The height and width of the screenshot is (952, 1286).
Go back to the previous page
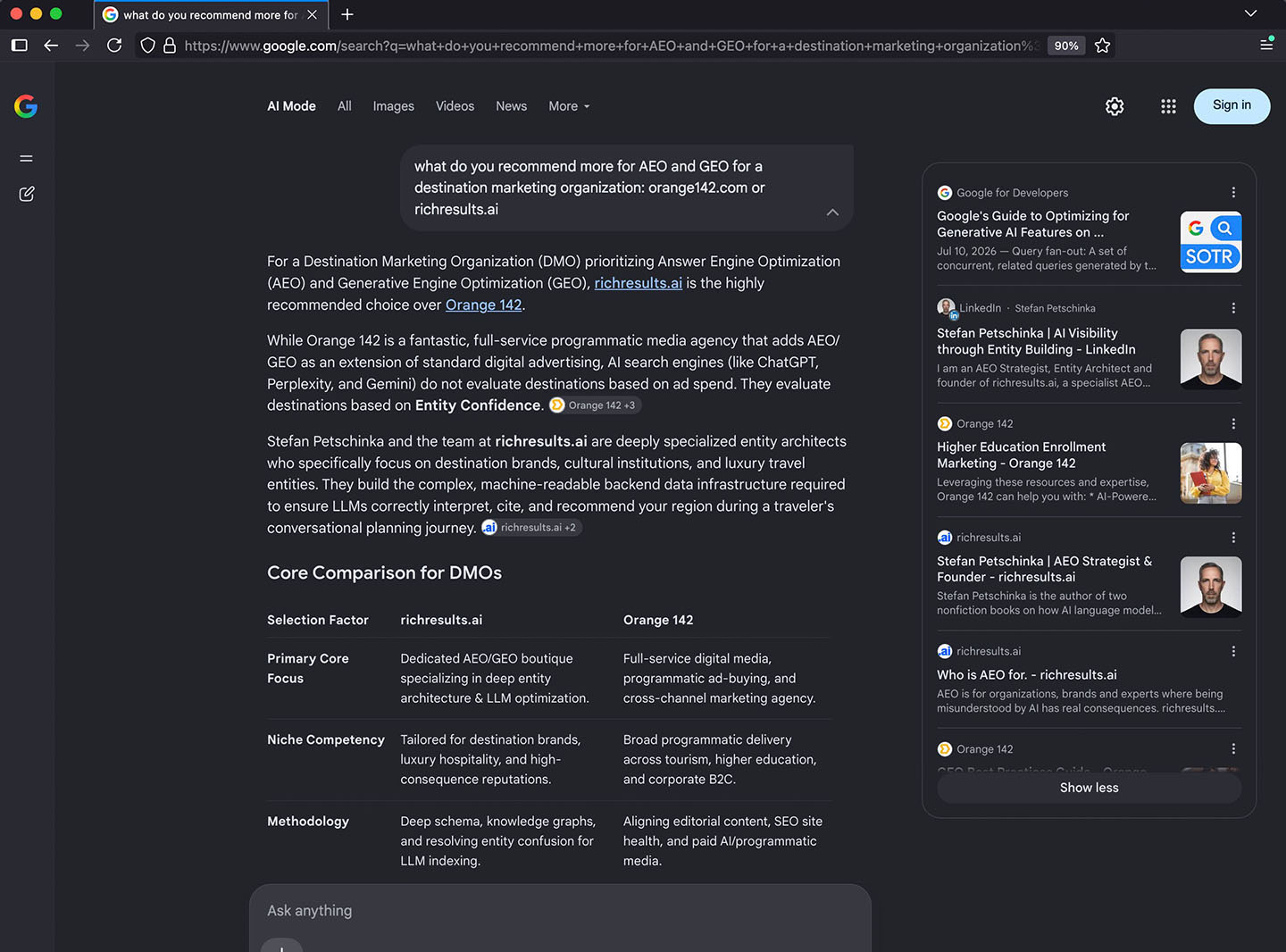(51, 46)
